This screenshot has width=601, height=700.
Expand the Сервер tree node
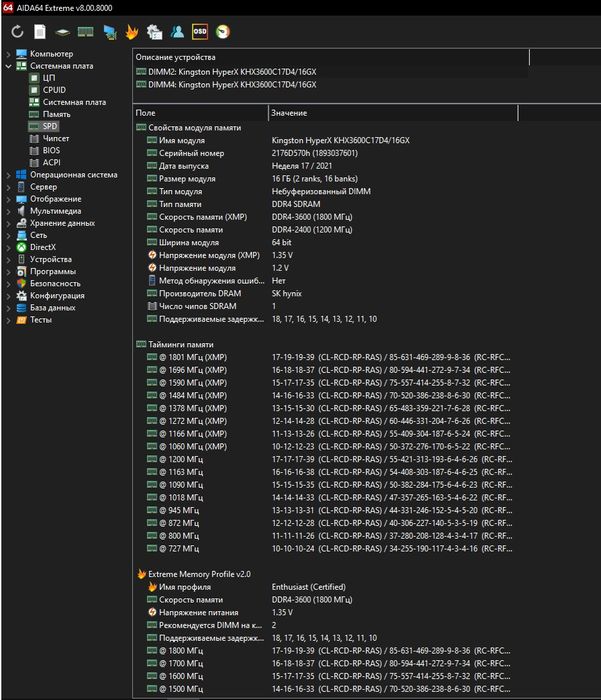pyautogui.click(x=8, y=187)
